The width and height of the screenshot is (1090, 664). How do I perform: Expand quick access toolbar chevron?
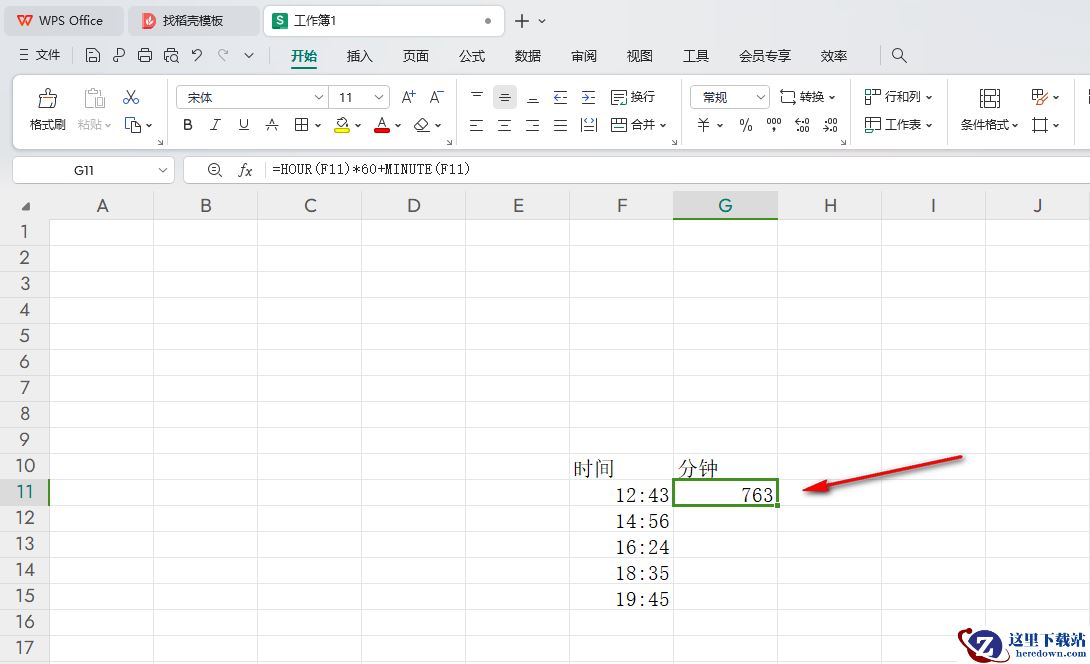click(x=249, y=55)
